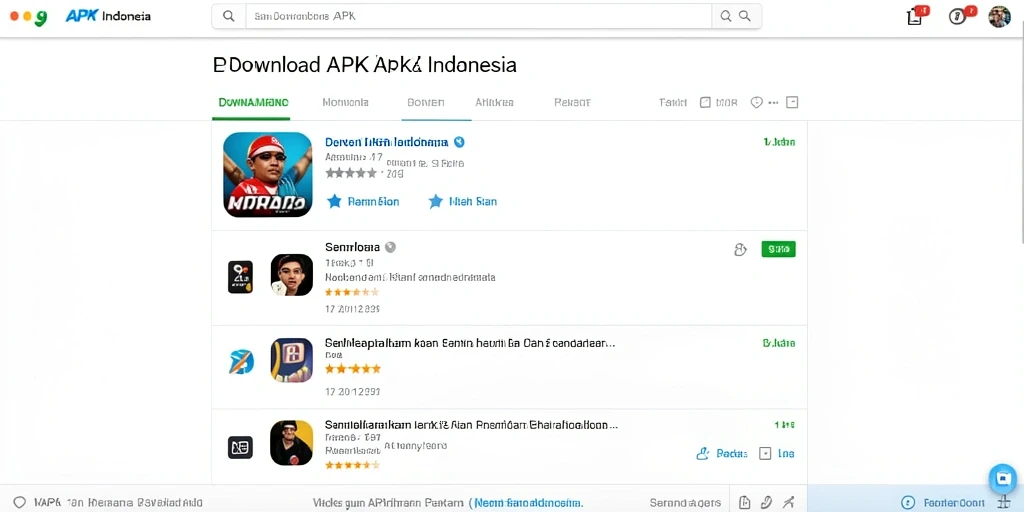Image resolution: width=1024 pixels, height=512 pixels.
Task: Click the document icon in the footer bar
Action: [x=744, y=502]
